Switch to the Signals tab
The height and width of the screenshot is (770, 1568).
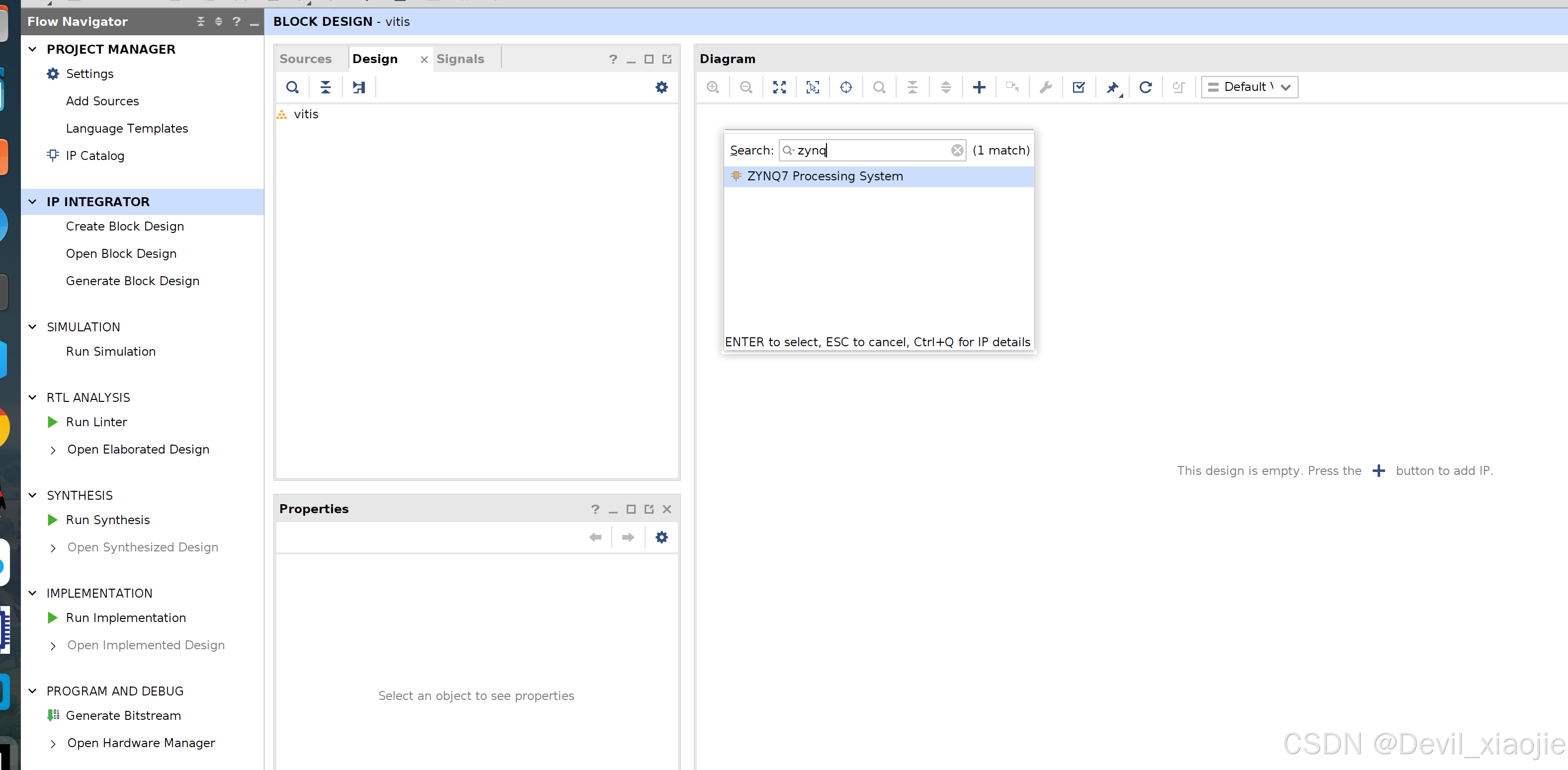pos(460,59)
